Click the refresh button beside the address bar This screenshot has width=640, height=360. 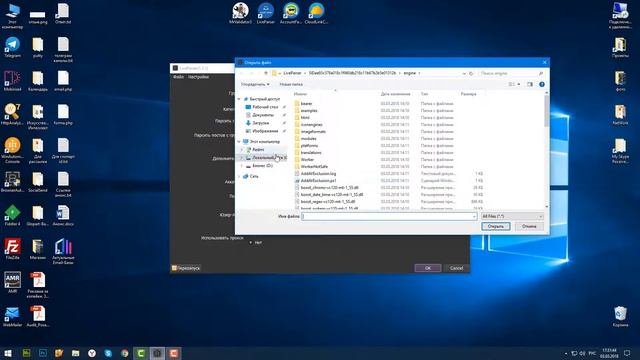(471, 73)
